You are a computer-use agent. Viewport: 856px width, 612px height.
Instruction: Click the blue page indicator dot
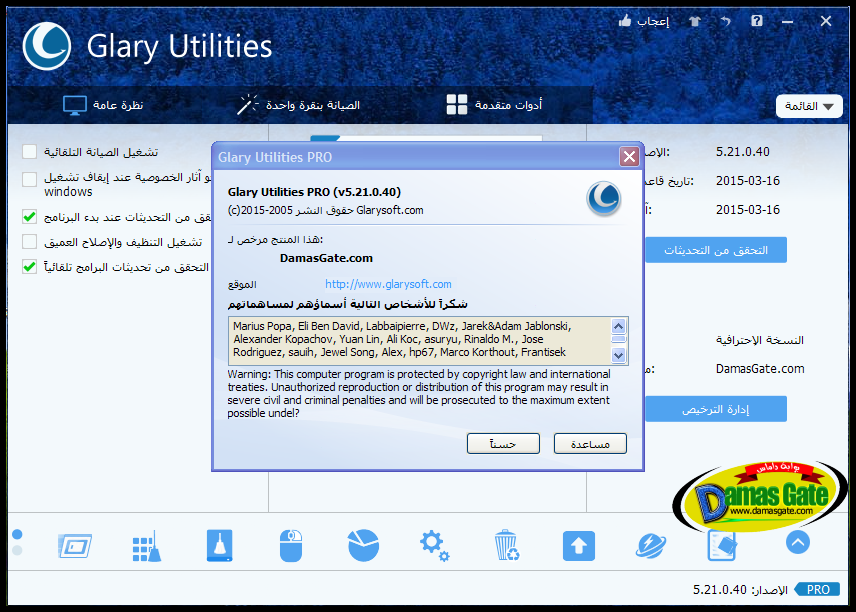click(x=17, y=534)
